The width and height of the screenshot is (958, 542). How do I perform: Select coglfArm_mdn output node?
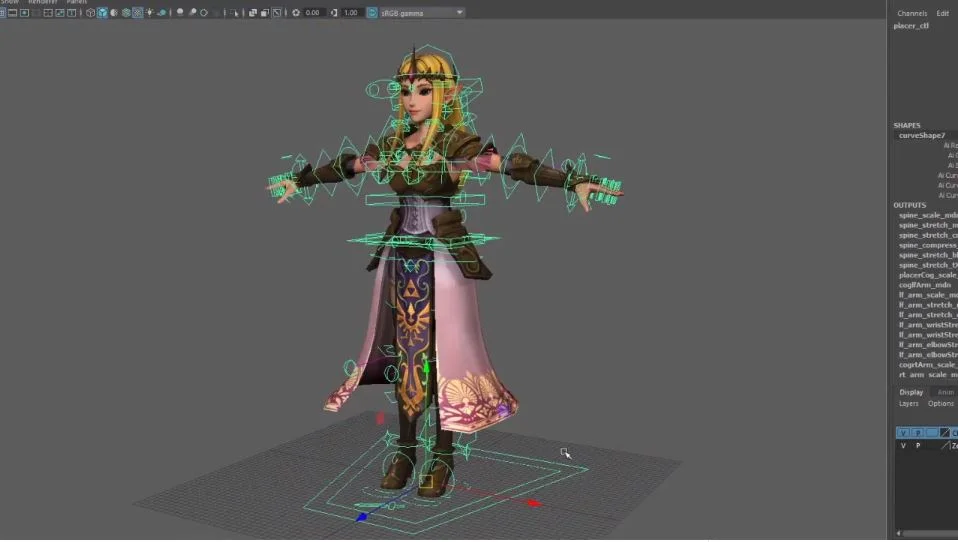(925, 285)
